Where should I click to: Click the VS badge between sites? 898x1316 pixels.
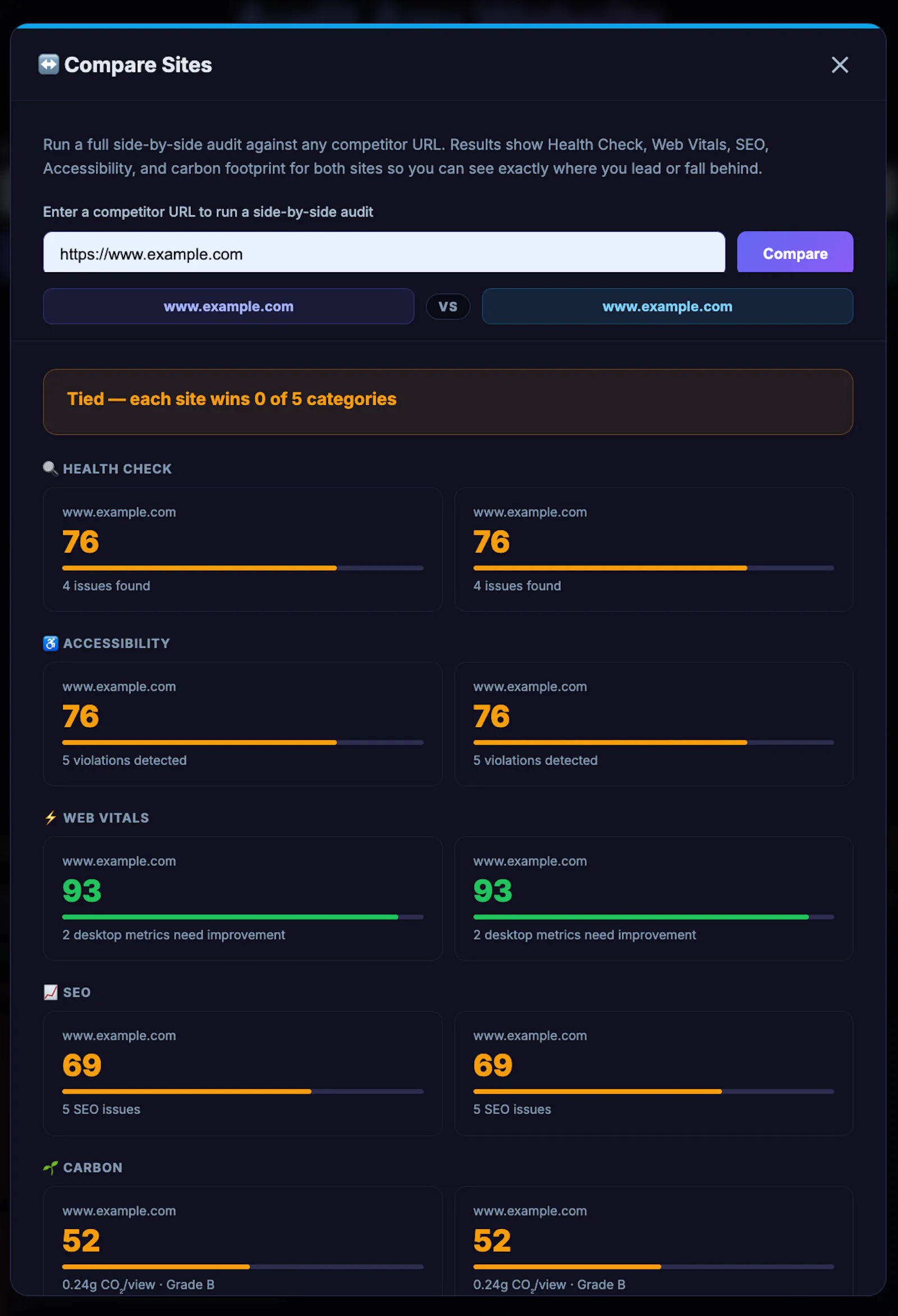pyautogui.click(x=447, y=306)
